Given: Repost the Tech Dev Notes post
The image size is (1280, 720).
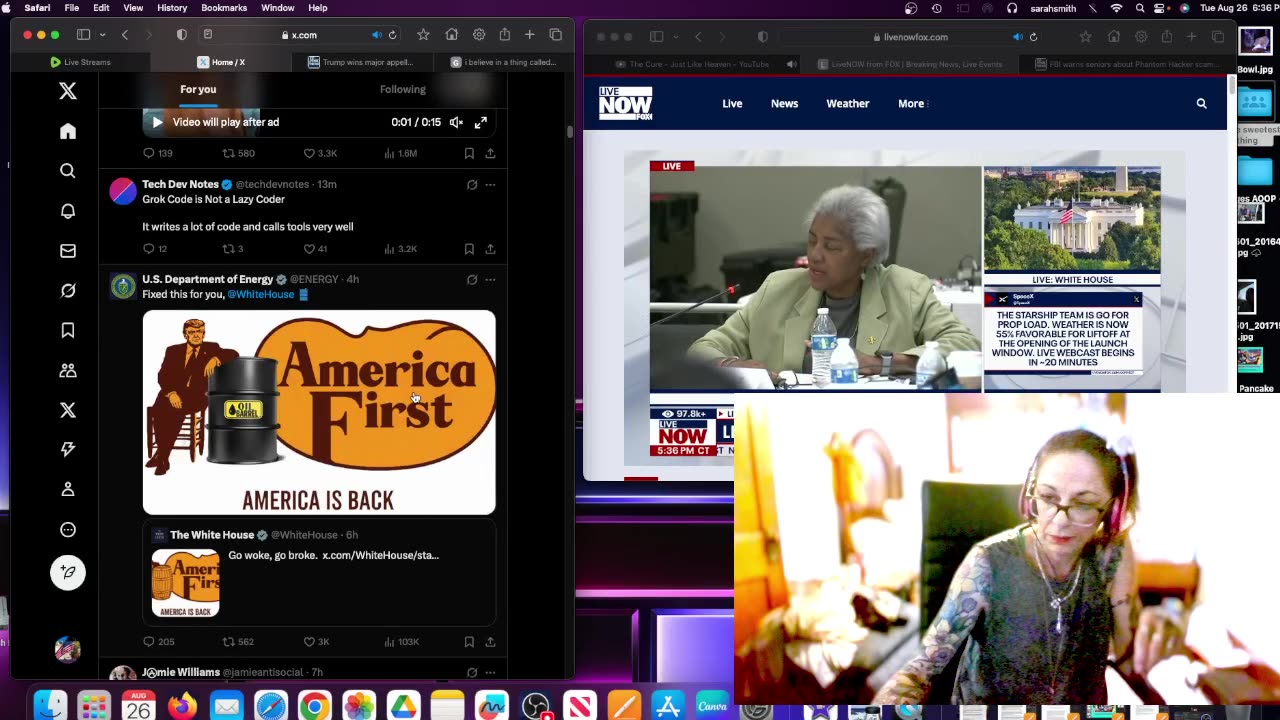Looking at the screenshot, I should (228, 249).
